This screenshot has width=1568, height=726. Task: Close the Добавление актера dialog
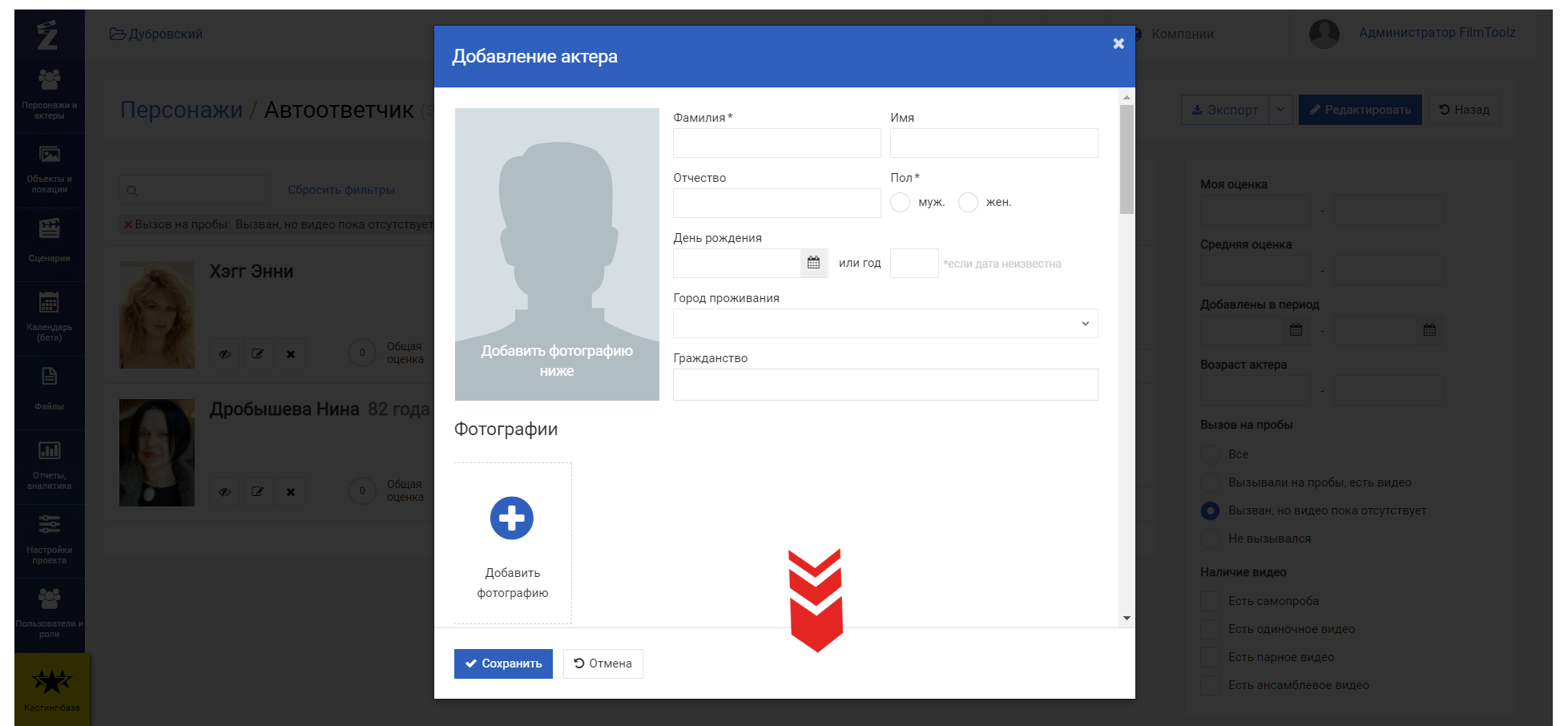(x=1119, y=43)
